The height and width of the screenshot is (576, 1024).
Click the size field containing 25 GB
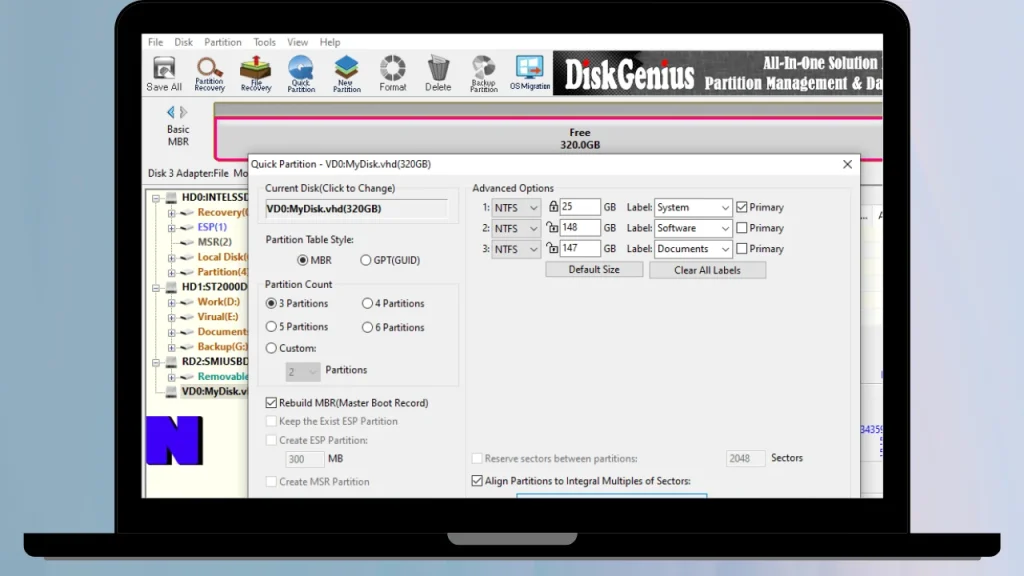coord(579,207)
